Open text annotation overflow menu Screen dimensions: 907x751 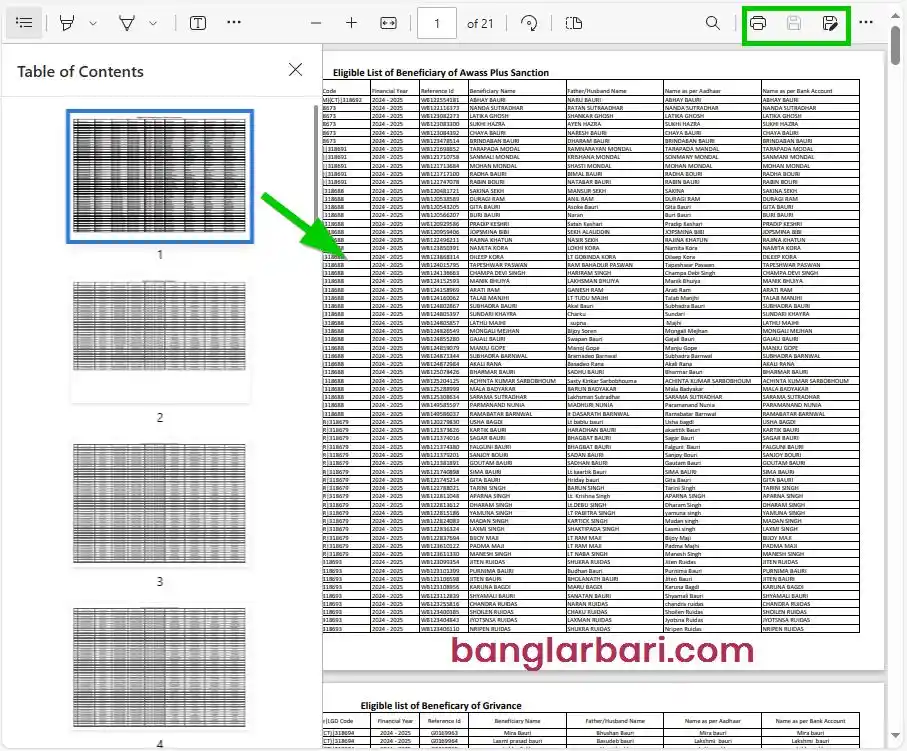234,22
